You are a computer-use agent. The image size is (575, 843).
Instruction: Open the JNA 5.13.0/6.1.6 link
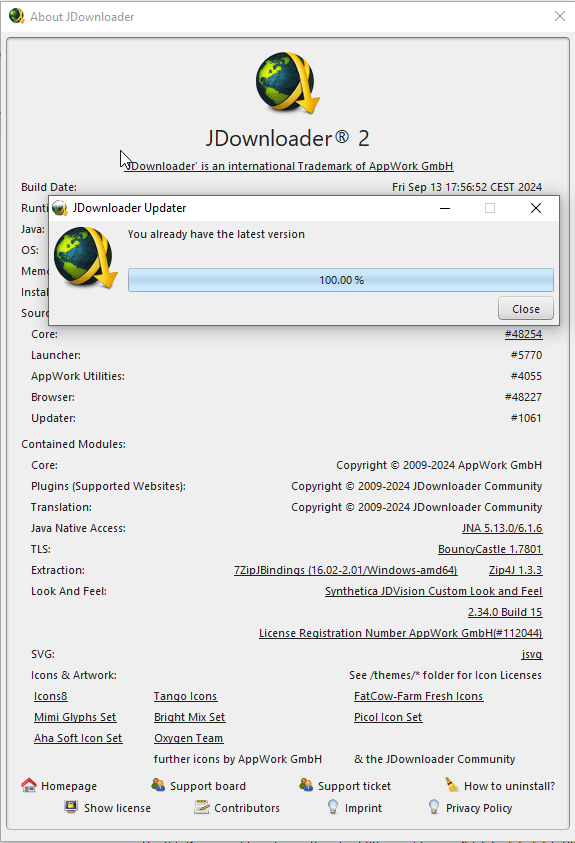(502, 528)
